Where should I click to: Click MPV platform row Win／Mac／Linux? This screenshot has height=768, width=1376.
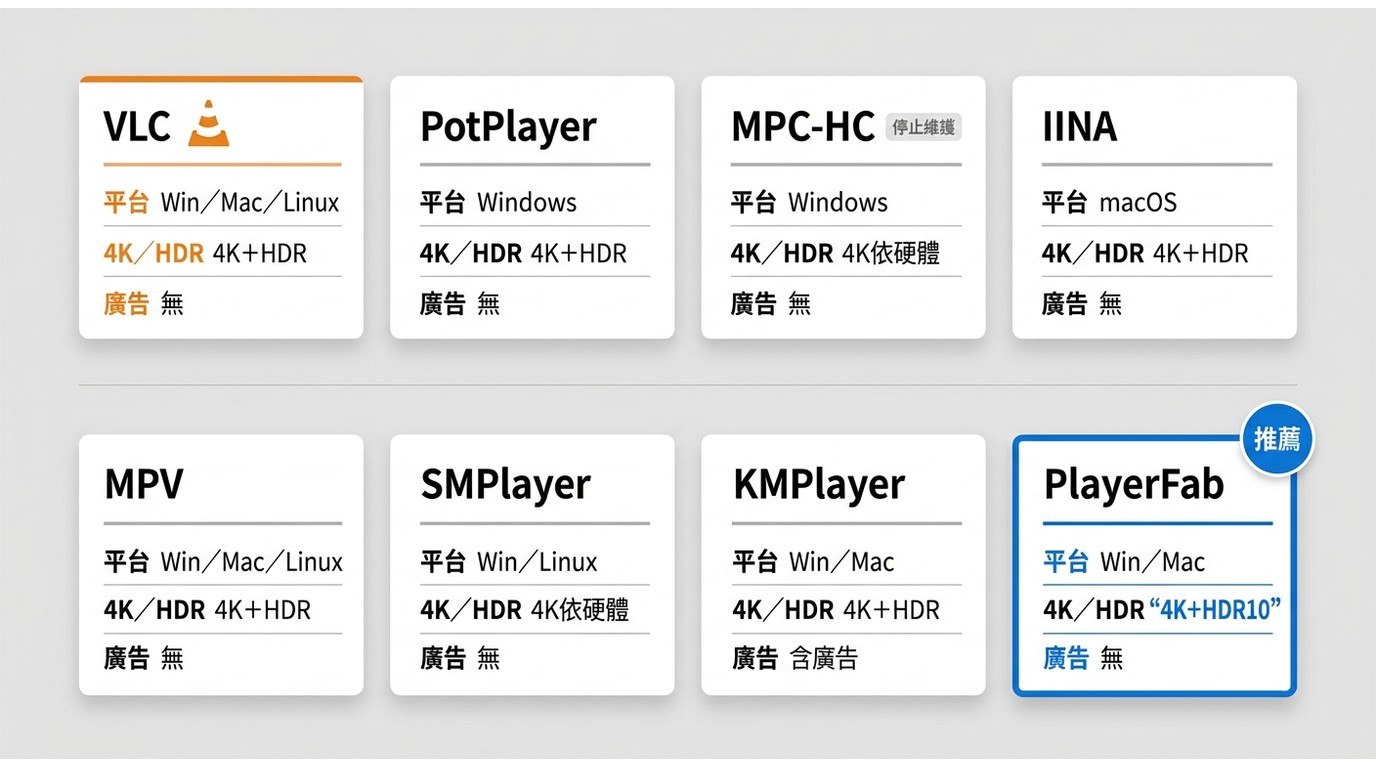(x=223, y=562)
